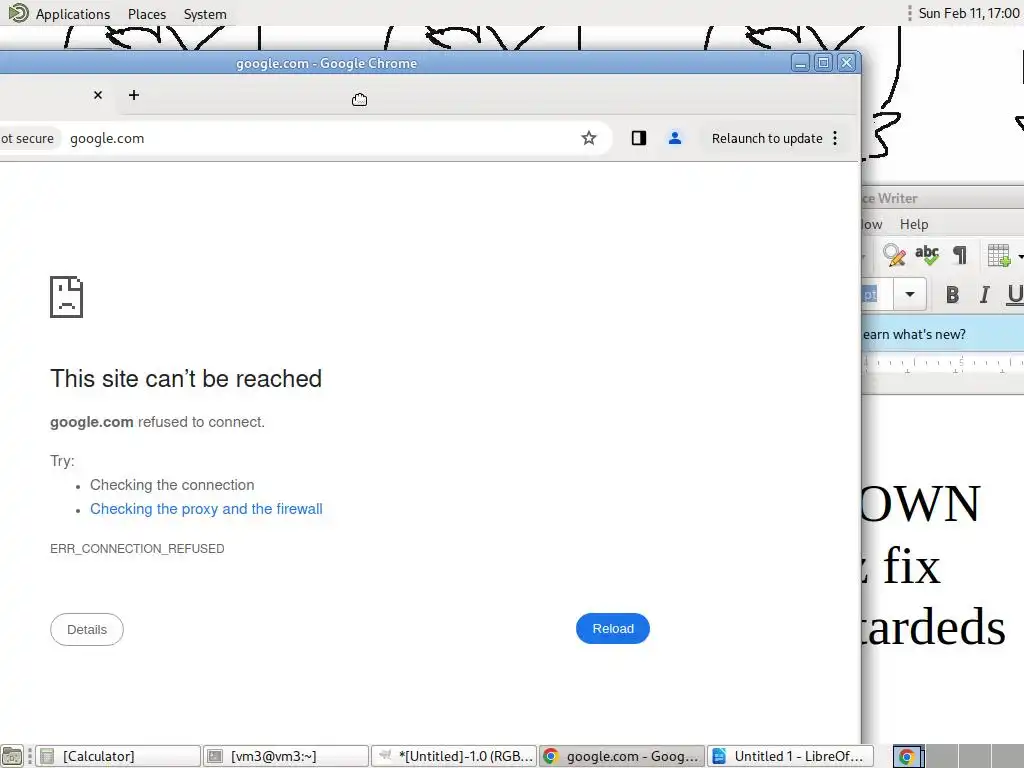This screenshot has height=768, width=1024.
Task: Click Writer find and replace icon
Action: [x=894, y=255]
